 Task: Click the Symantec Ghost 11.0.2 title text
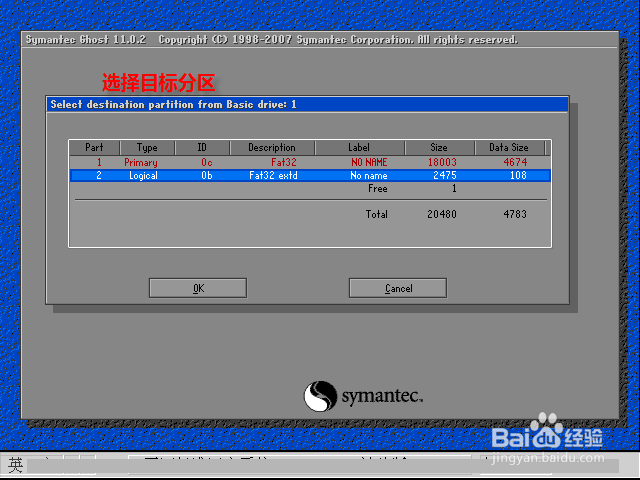86,40
